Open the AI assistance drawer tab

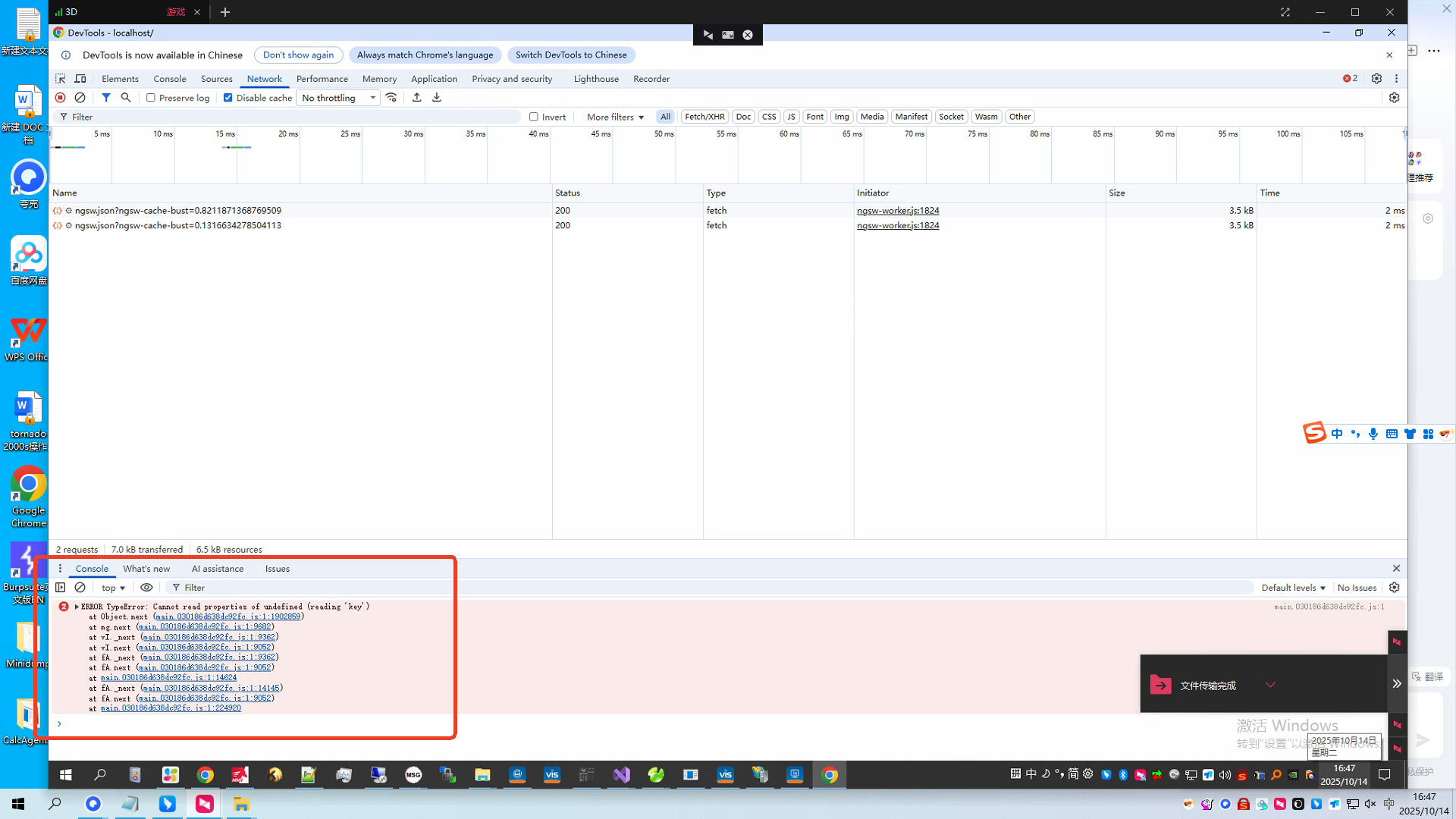(x=217, y=569)
